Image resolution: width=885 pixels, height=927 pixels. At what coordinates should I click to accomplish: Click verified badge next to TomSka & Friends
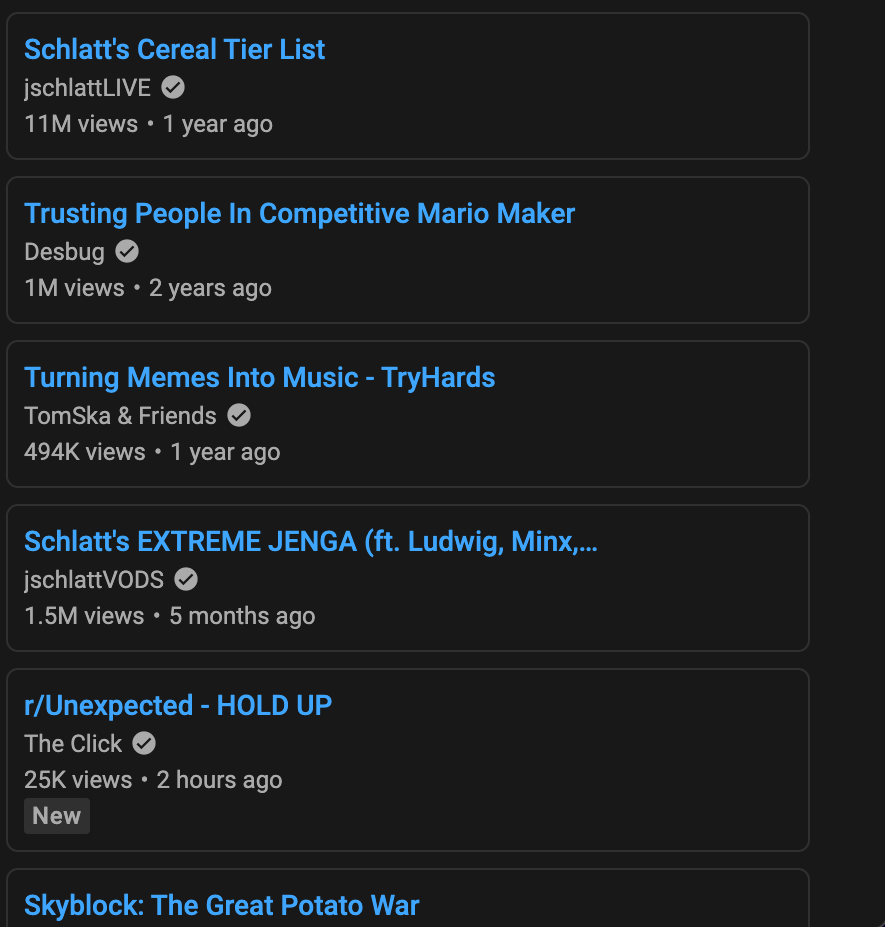(x=239, y=416)
